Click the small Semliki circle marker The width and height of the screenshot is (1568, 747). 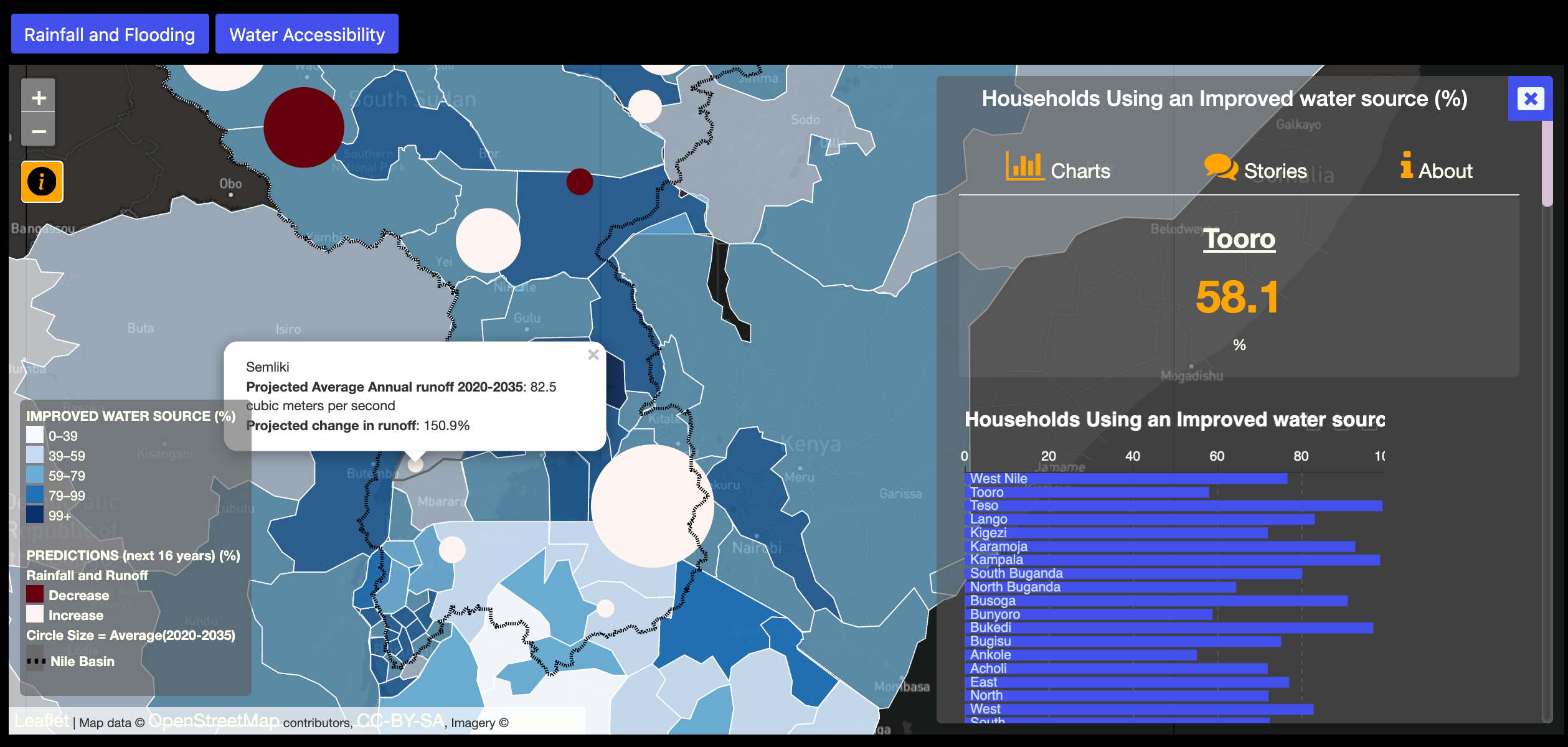tap(415, 464)
